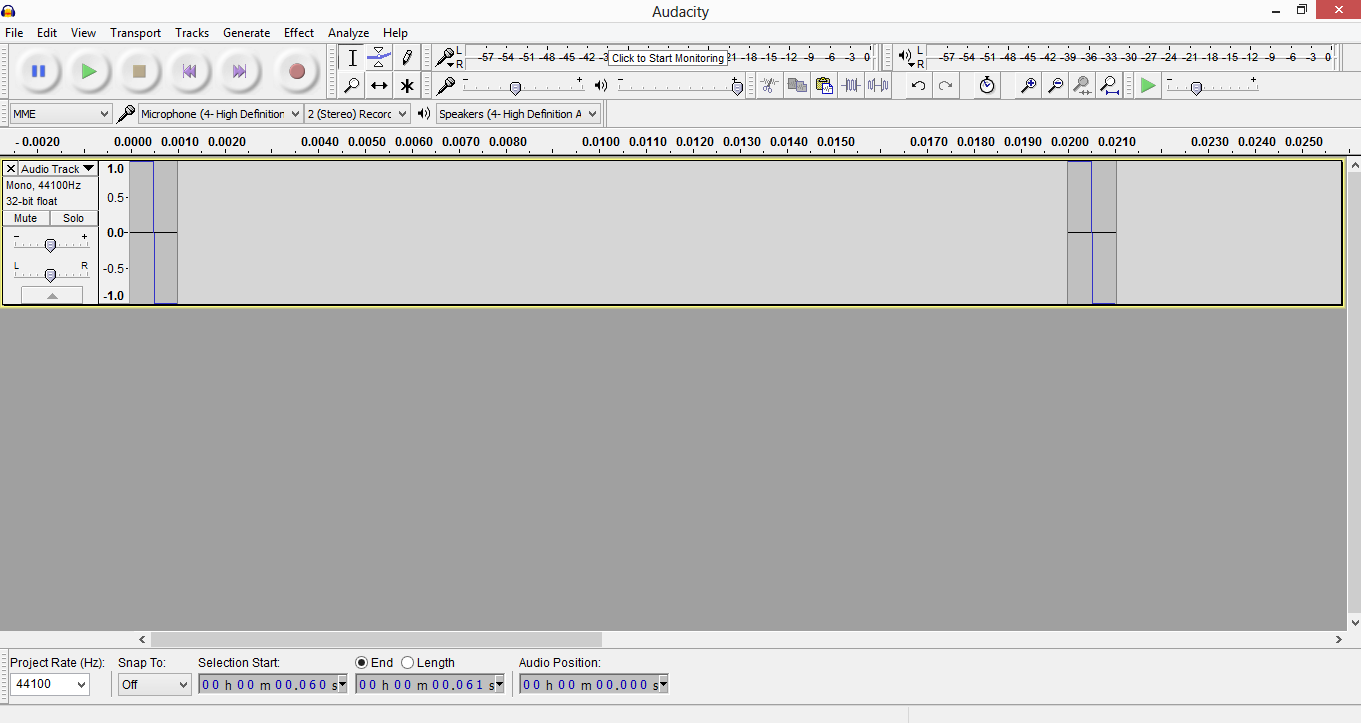
Task: Click the Trim Audio icon
Action: [851, 86]
